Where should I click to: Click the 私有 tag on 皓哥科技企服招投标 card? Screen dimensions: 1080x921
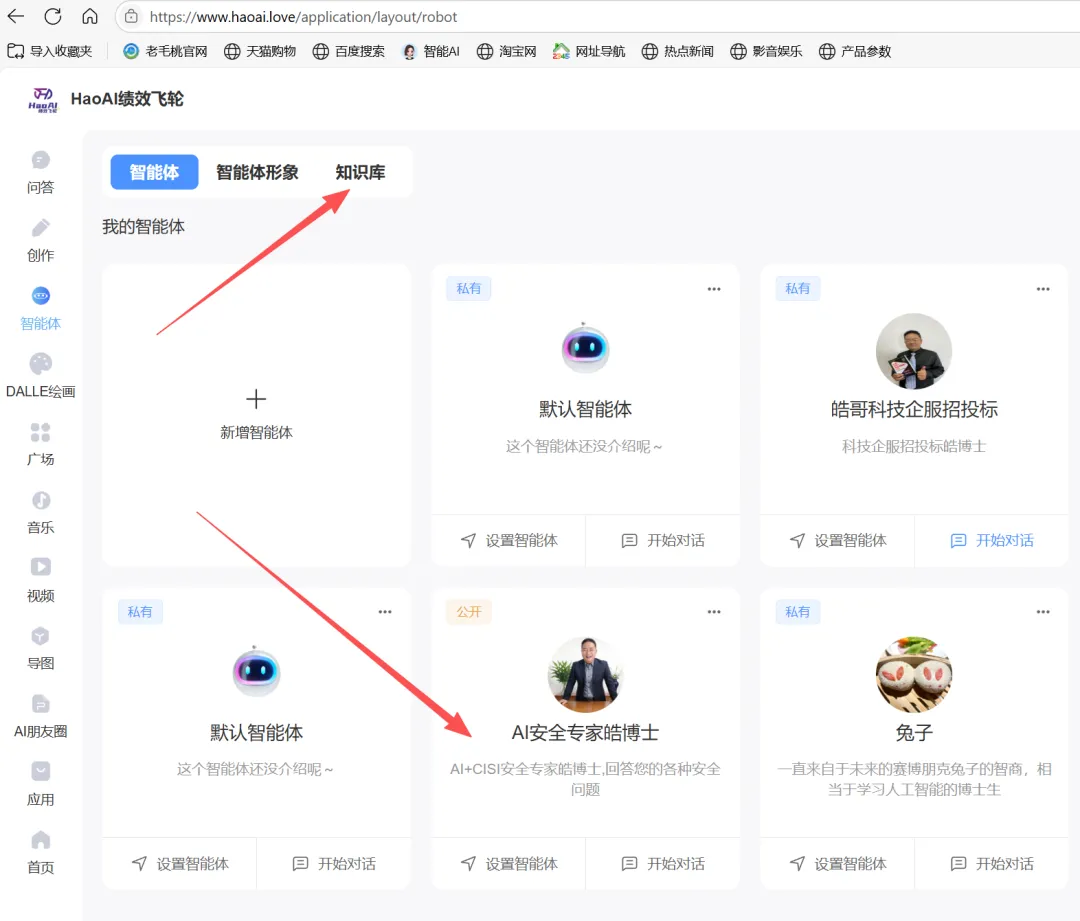[798, 289]
